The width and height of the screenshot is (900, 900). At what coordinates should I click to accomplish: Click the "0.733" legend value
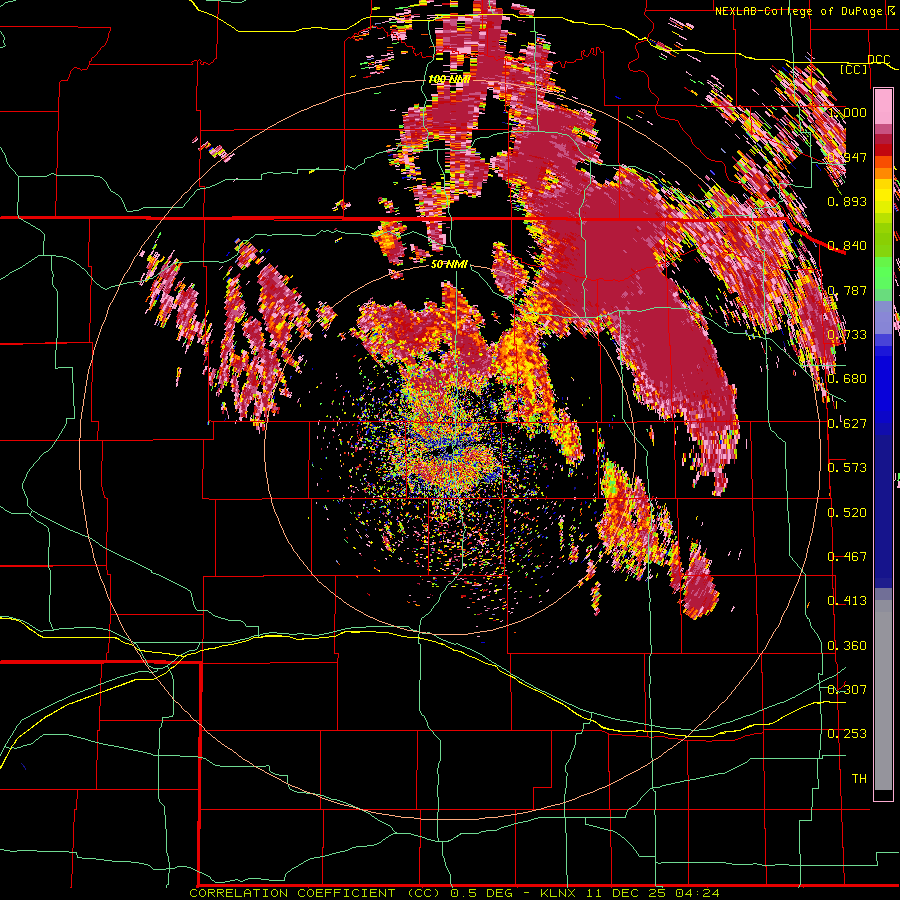pyautogui.click(x=848, y=335)
